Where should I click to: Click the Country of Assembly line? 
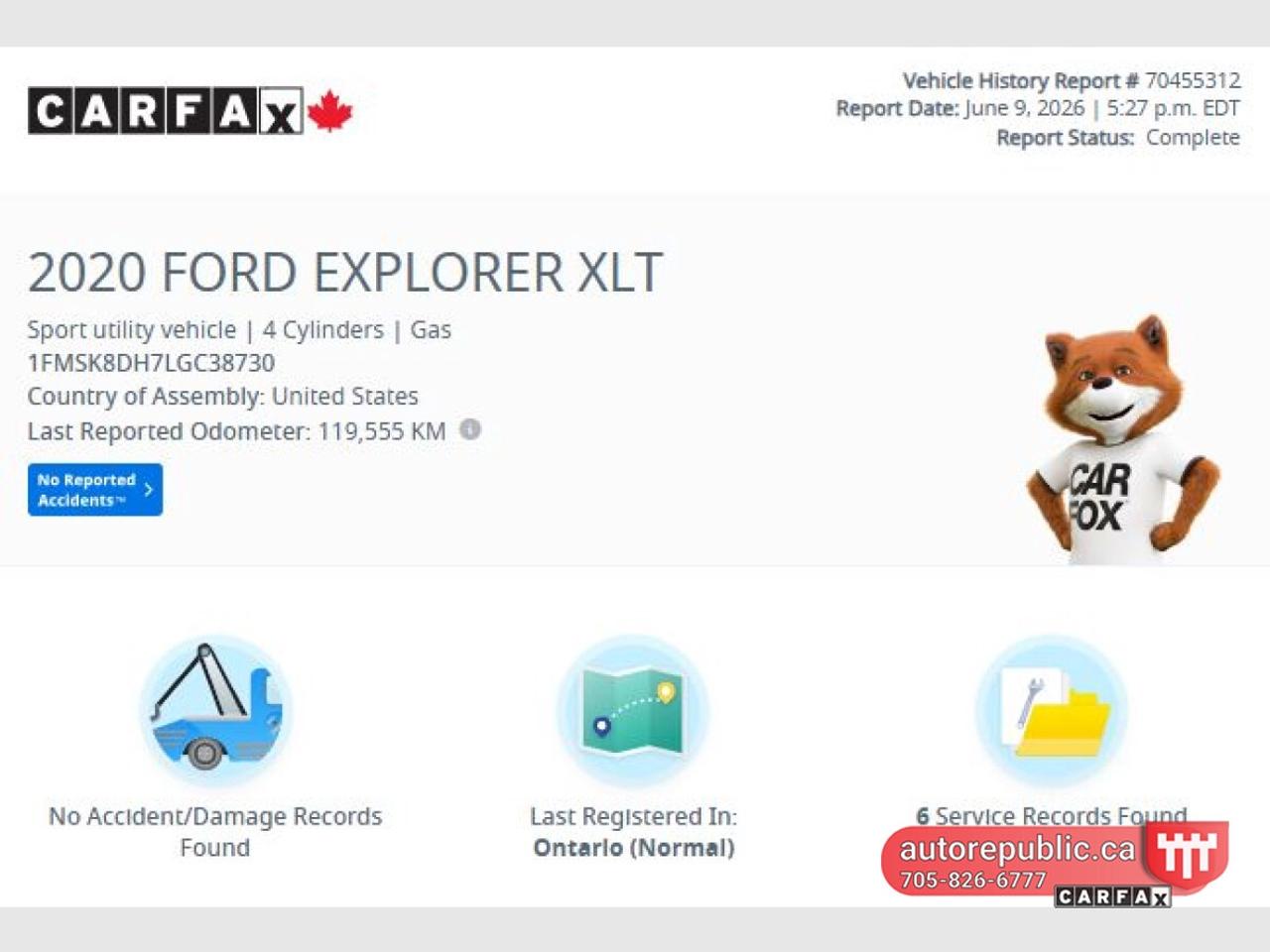223,397
